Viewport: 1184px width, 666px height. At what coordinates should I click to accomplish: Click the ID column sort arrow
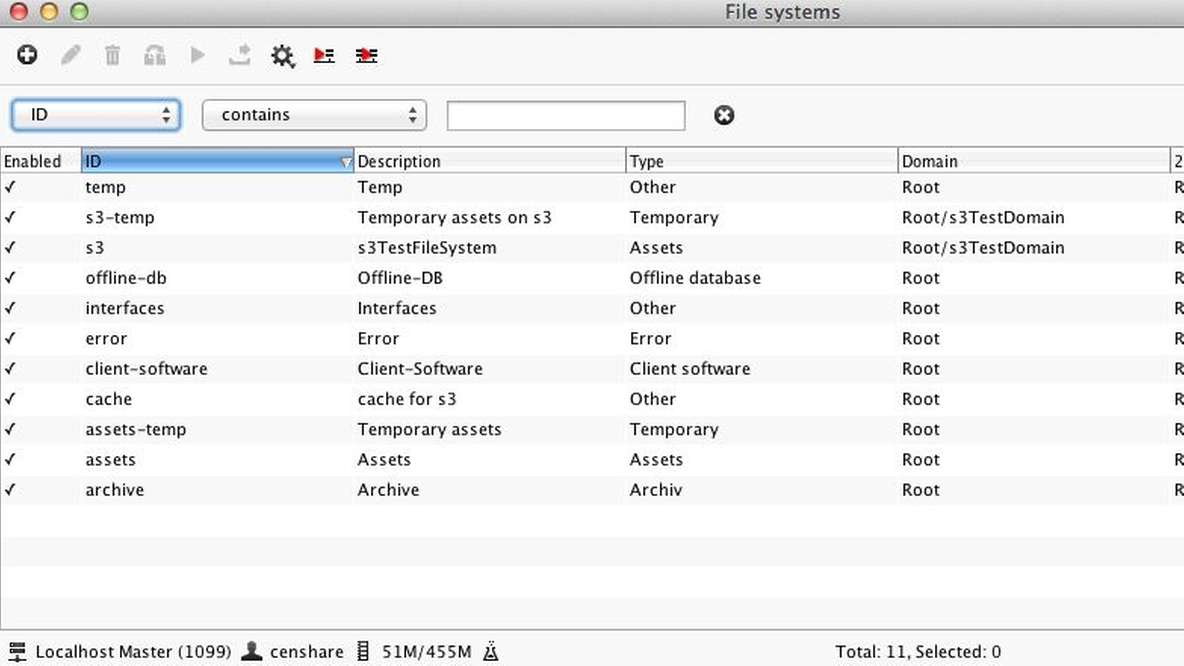(346, 161)
